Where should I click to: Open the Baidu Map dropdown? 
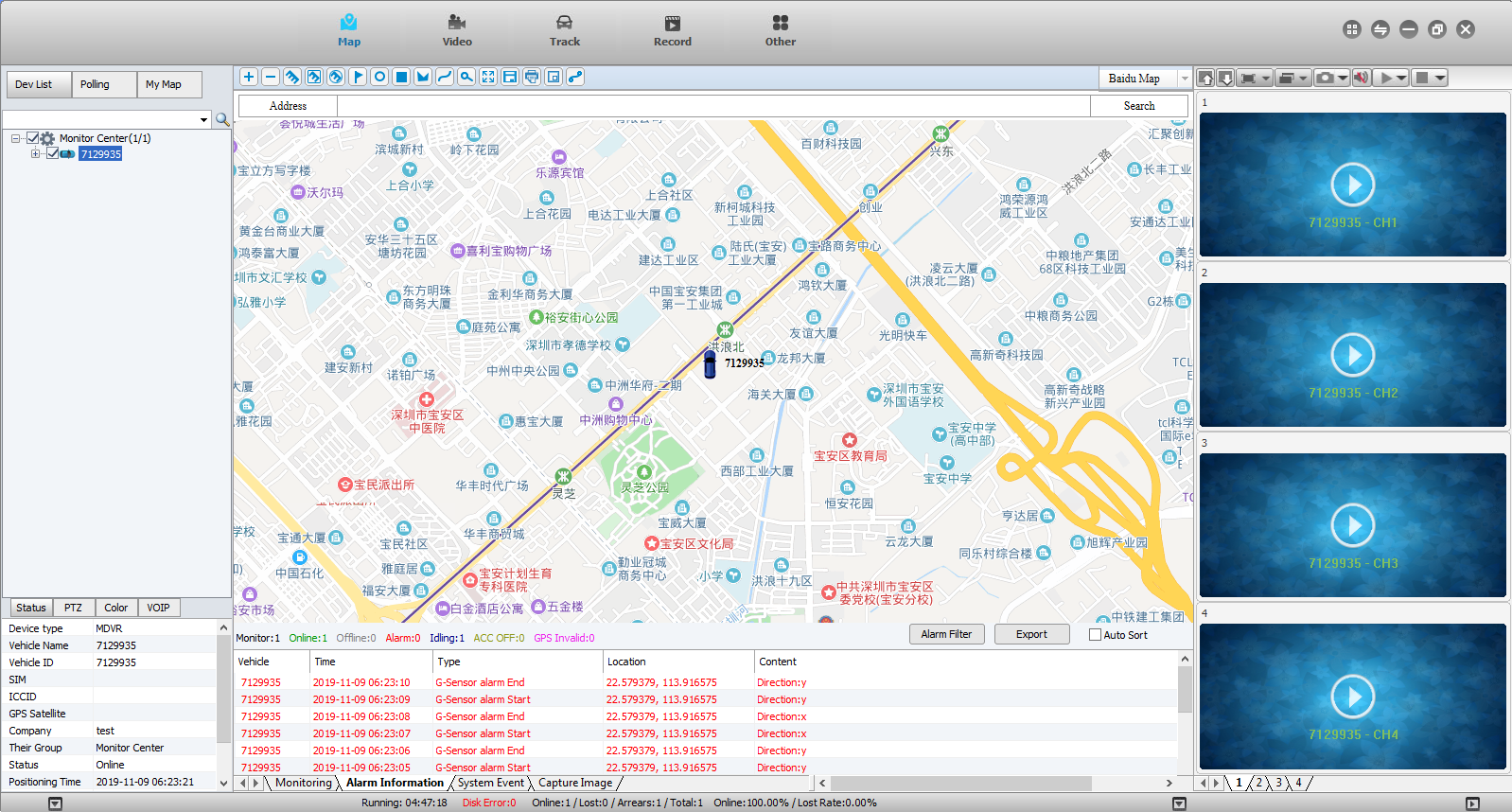(1184, 79)
